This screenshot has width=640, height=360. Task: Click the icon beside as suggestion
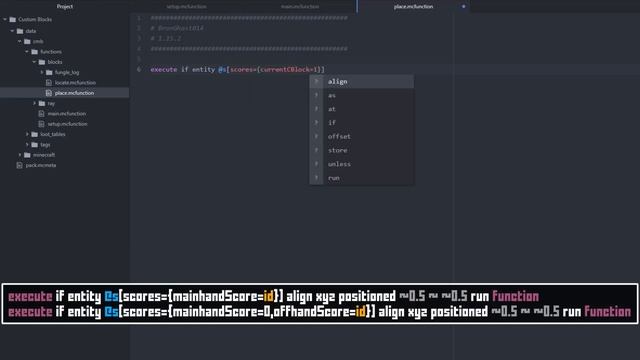click(316, 95)
